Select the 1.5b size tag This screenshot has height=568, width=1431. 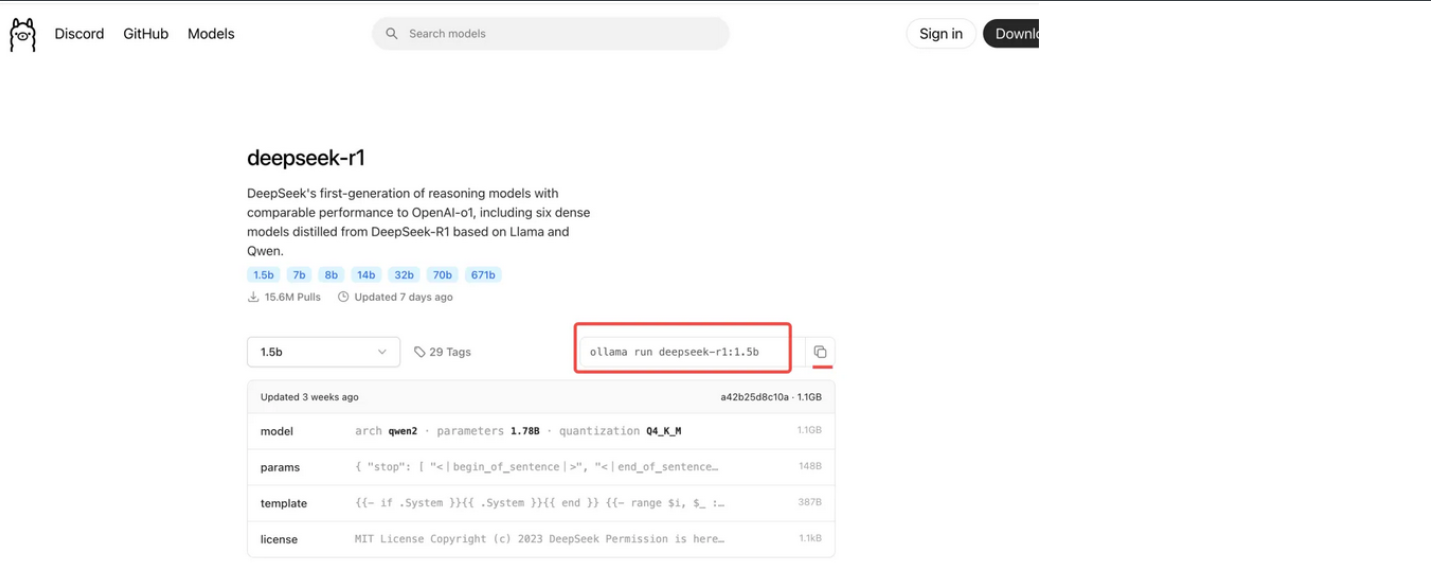tap(264, 275)
